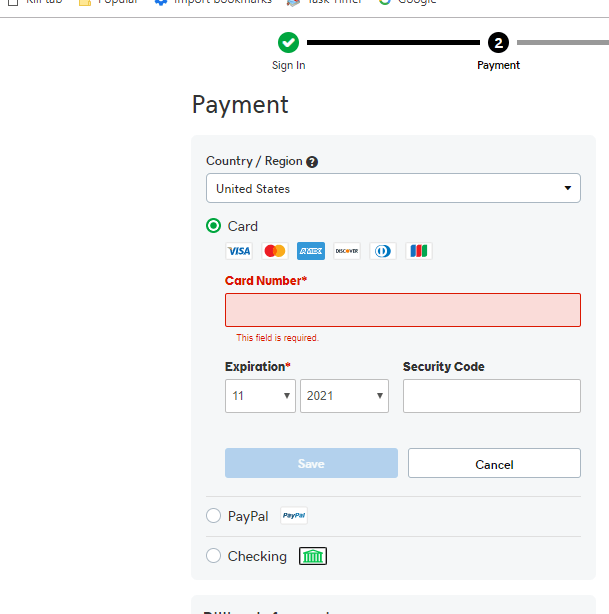Click the Payment page heading
The height and width of the screenshot is (614, 609).
(x=240, y=105)
